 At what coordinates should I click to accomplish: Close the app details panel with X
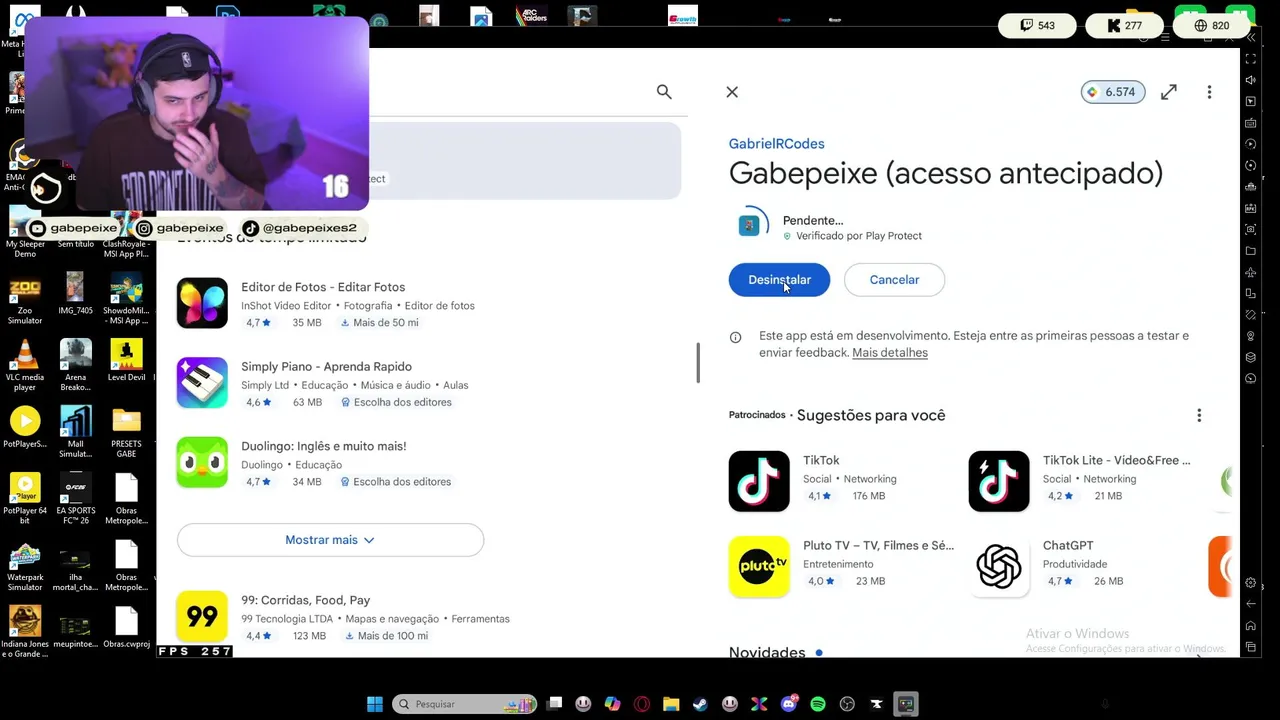[732, 92]
